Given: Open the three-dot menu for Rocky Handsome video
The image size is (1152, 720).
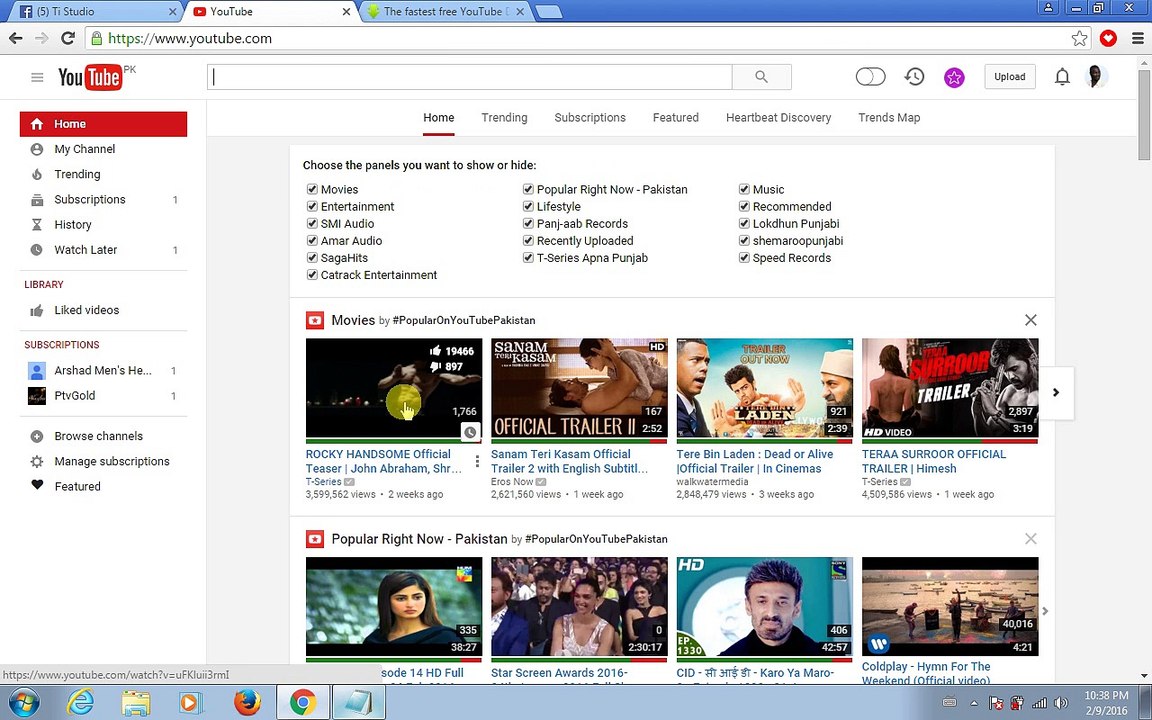Looking at the screenshot, I should (x=477, y=461).
